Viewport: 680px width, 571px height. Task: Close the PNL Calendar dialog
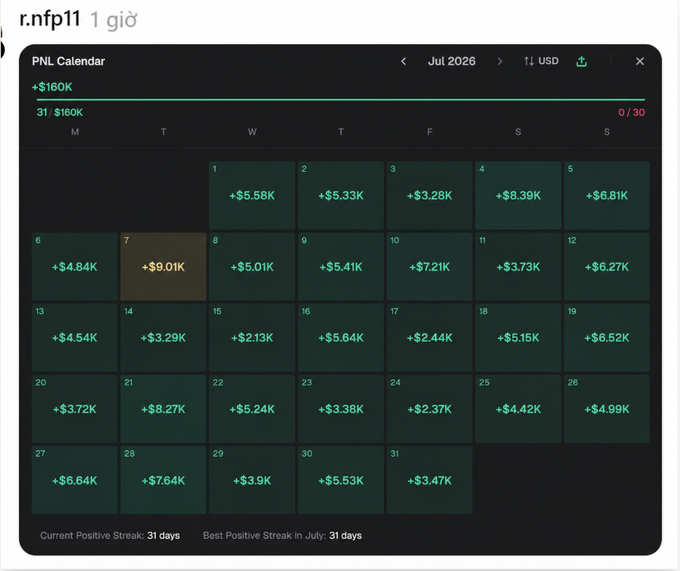[640, 62]
